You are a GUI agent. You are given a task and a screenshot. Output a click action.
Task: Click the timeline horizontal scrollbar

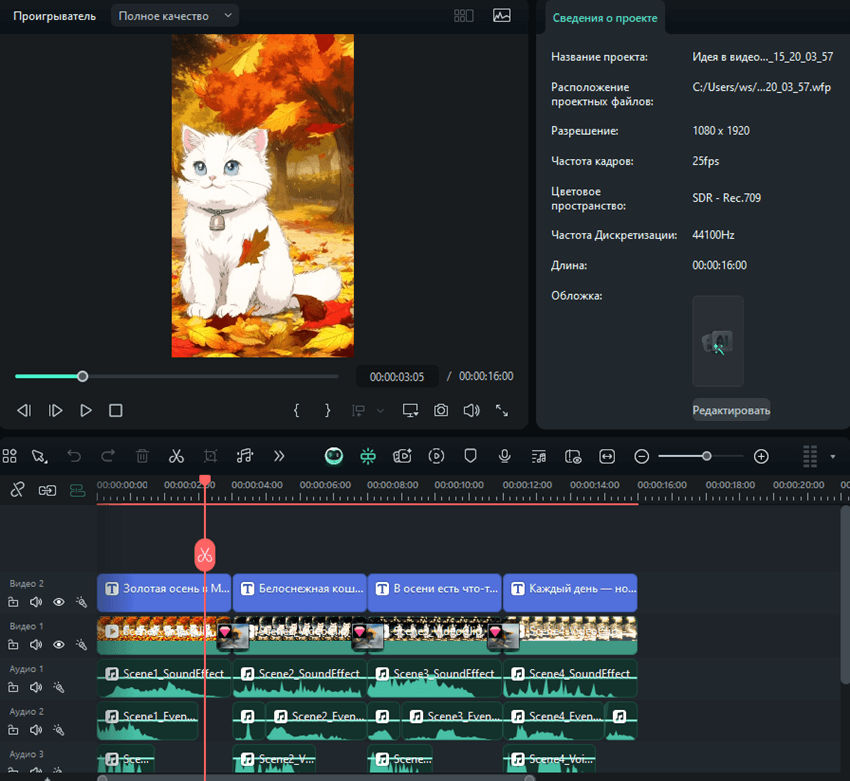pos(316,778)
